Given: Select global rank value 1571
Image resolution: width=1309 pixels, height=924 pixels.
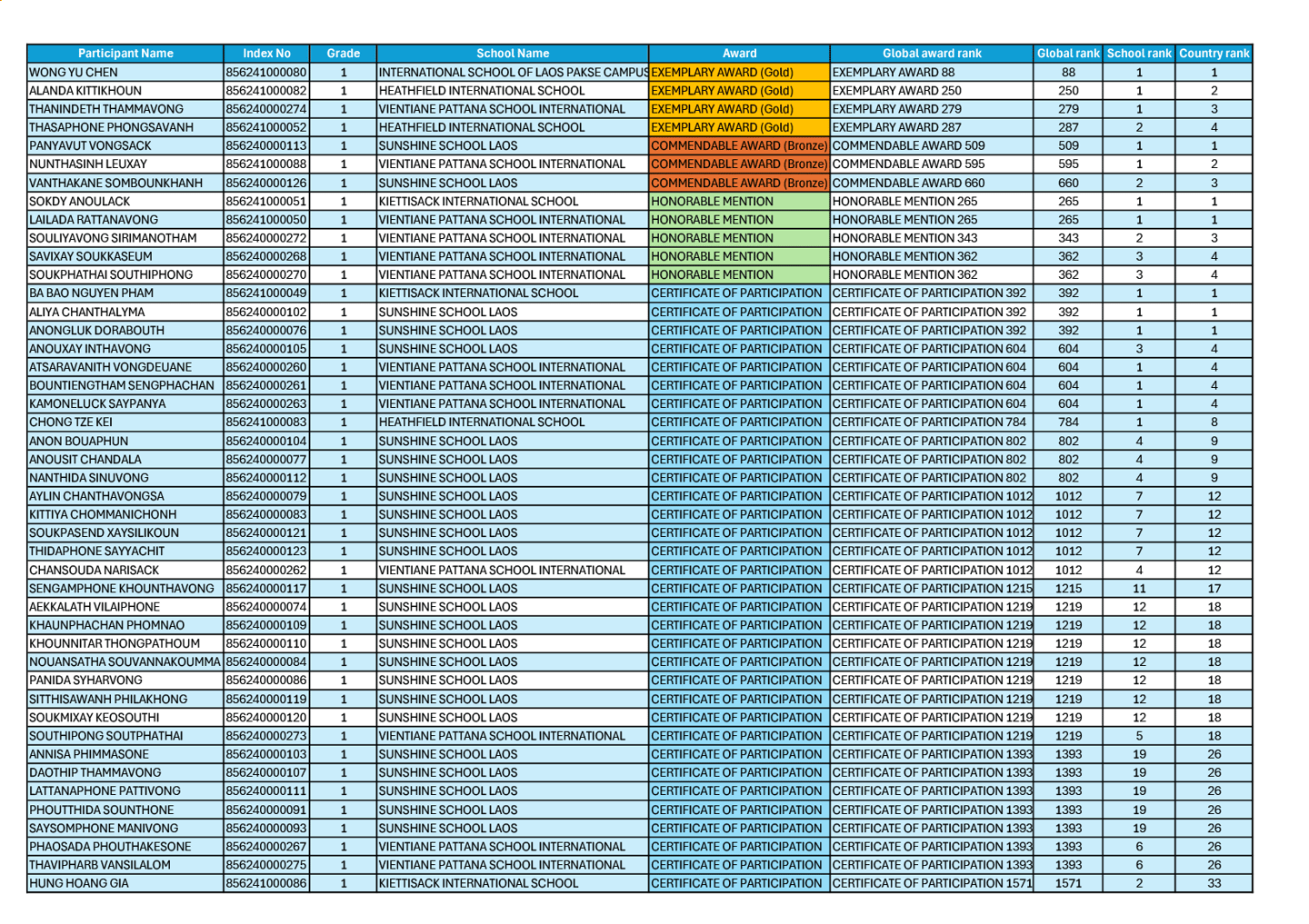Looking at the screenshot, I should pyautogui.click(x=1068, y=883).
